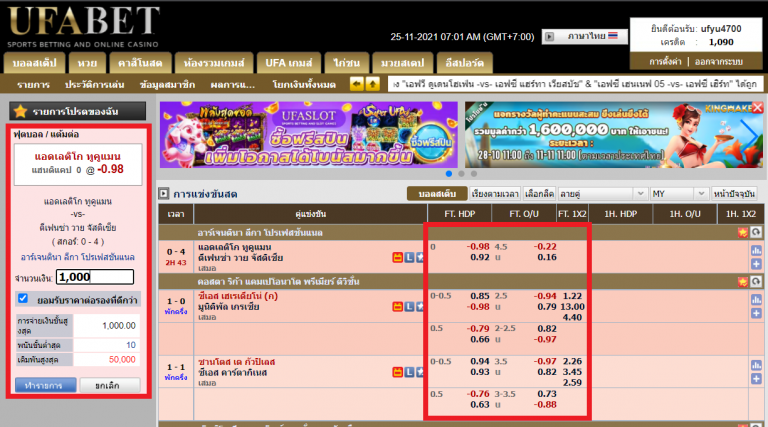Close the KINGMAKER banner with the X
Viewport: 768px width, 427px height.
tap(757, 107)
